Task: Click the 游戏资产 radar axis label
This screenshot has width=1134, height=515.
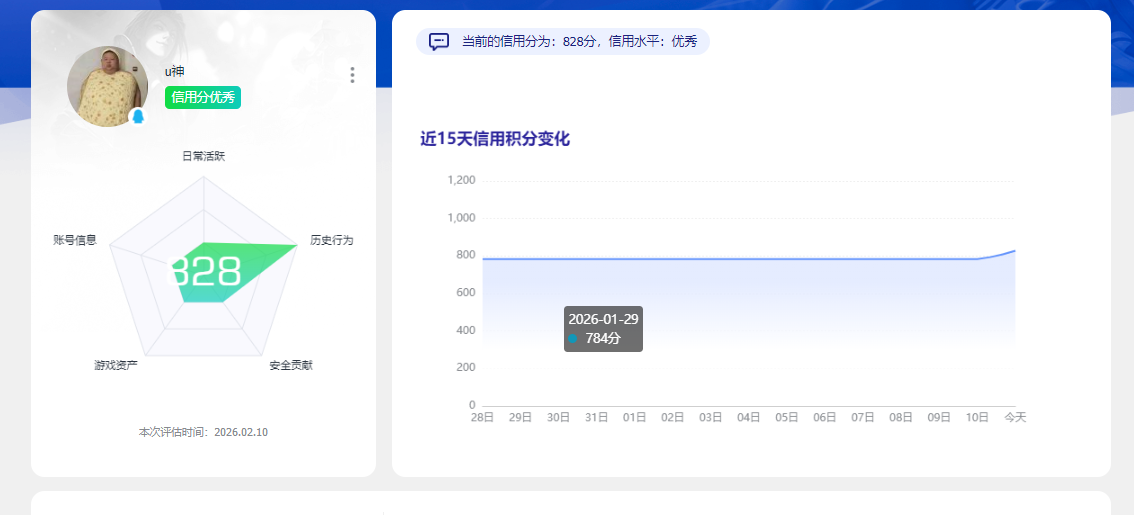Action: coord(116,365)
